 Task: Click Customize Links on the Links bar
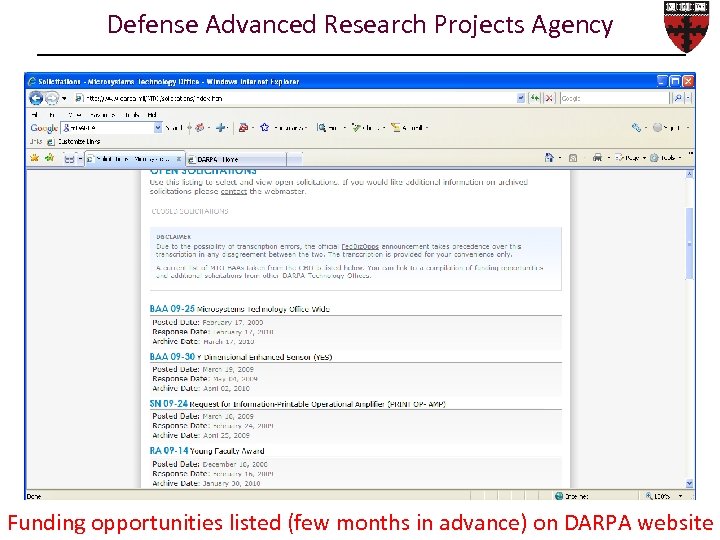tap(73, 141)
